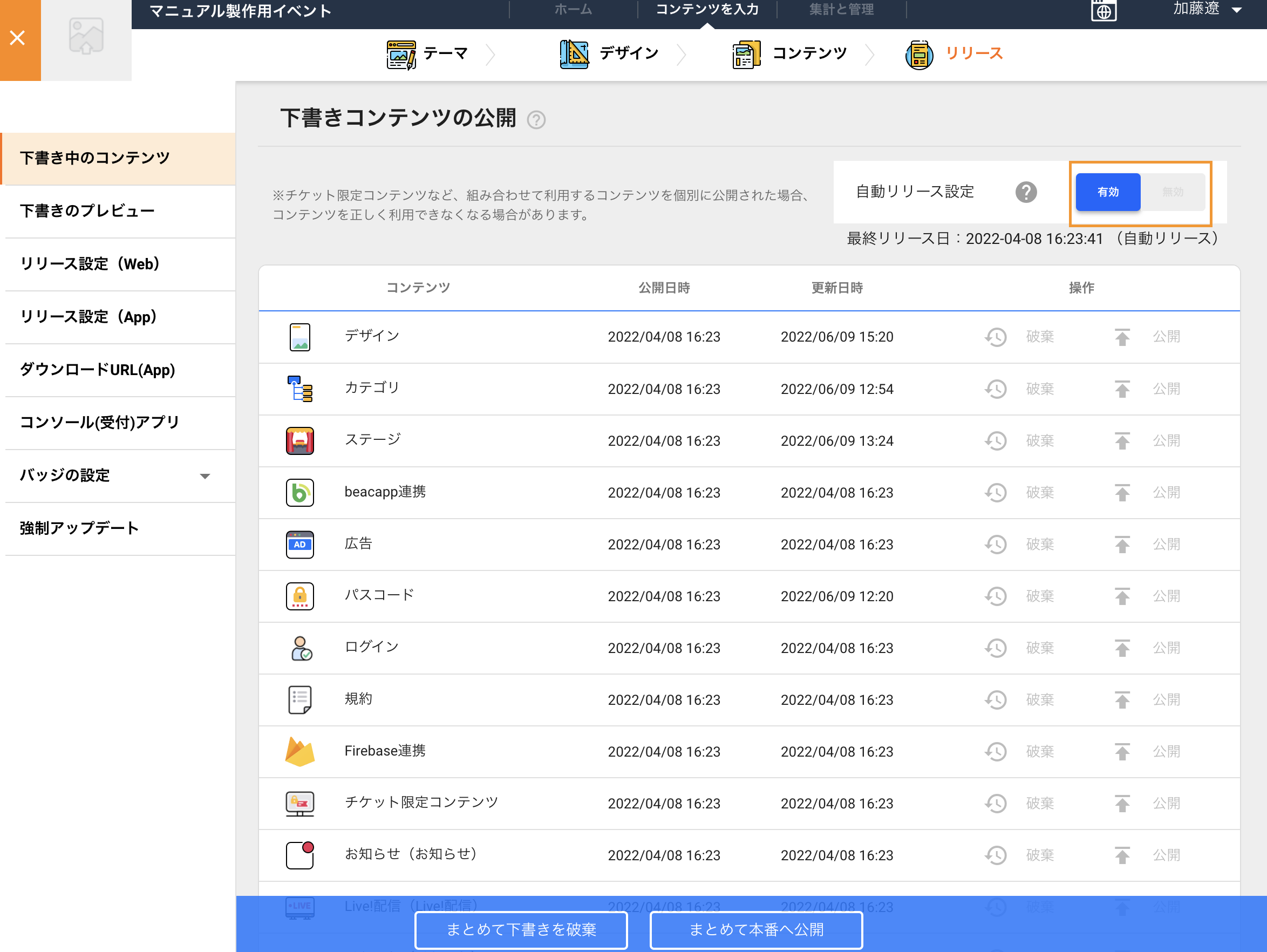
Task: Click まとめて本番へ公開 button
Action: (x=755, y=929)
